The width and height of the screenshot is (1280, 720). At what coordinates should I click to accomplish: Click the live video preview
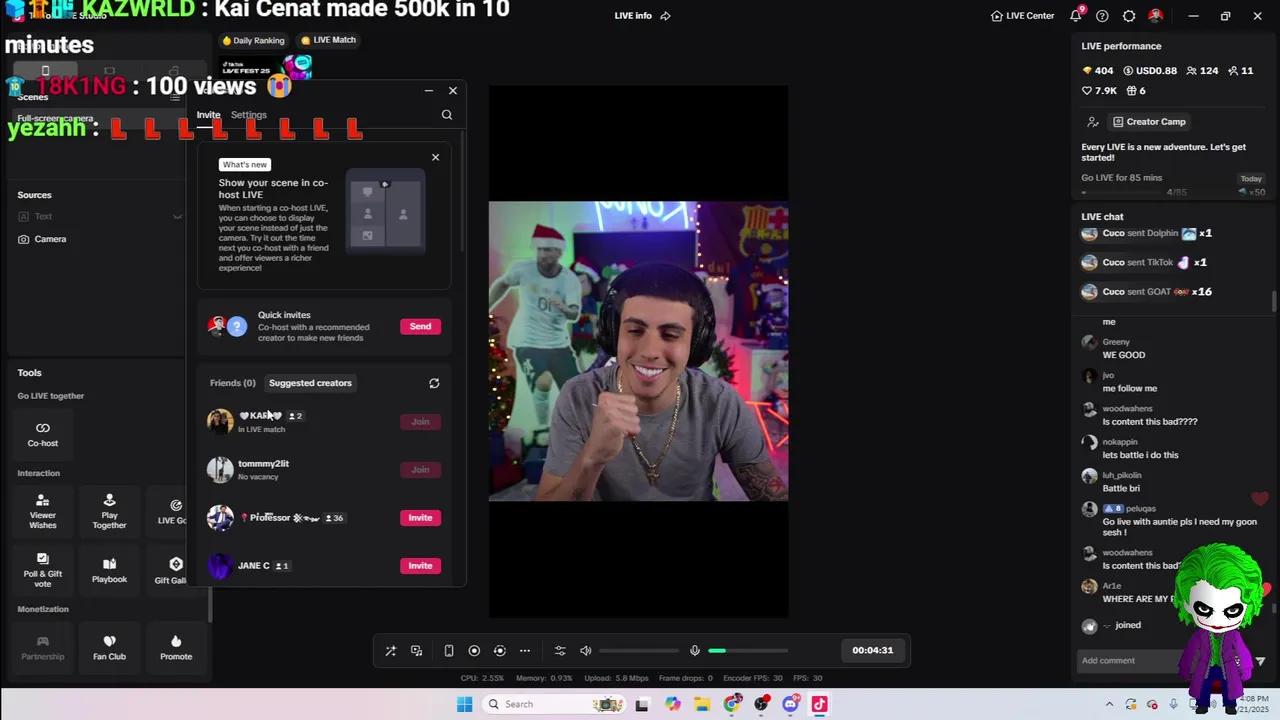[638, 351]
